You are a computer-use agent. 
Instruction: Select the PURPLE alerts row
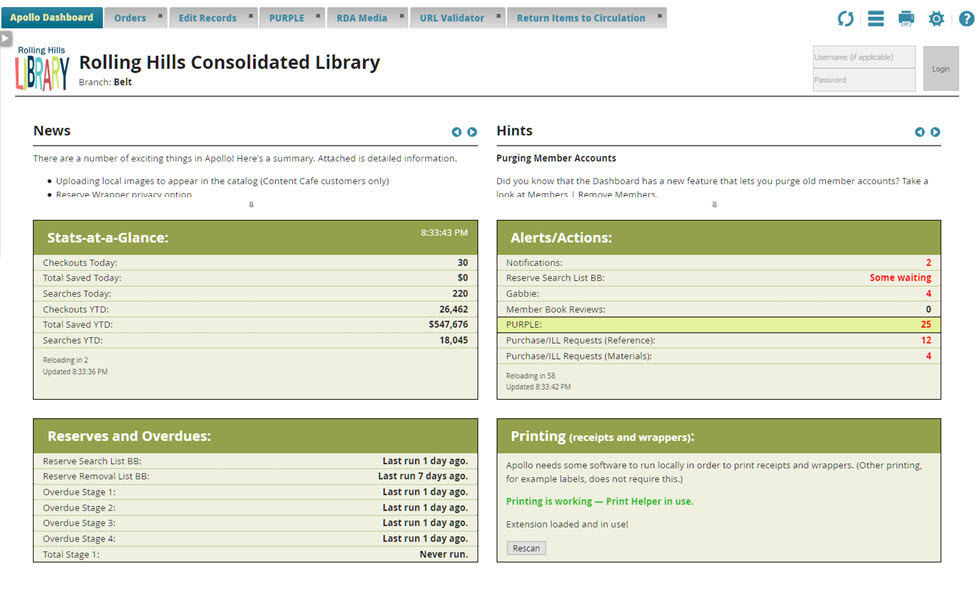[x=718, y=325]
